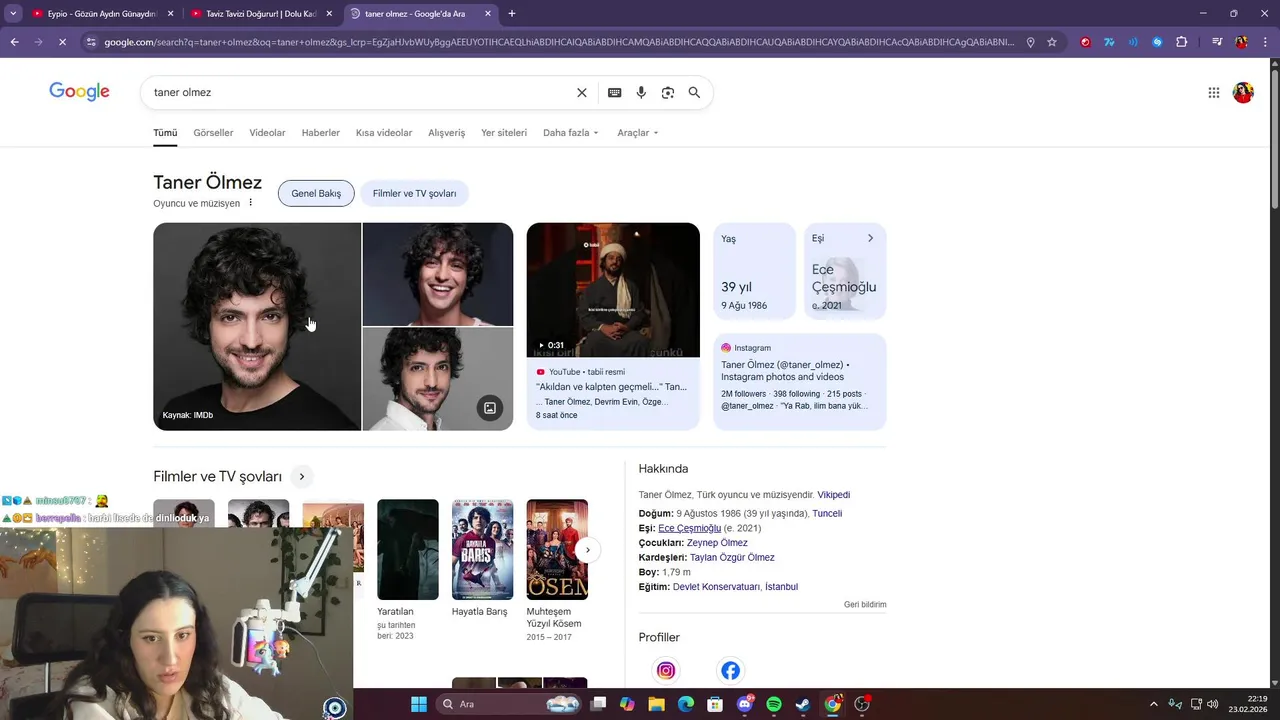Switch to the Yer siteleri tab
Image resolution: width=1280 pixels, height=720 pixels.
pyautogui.click(x=504, y=133)
